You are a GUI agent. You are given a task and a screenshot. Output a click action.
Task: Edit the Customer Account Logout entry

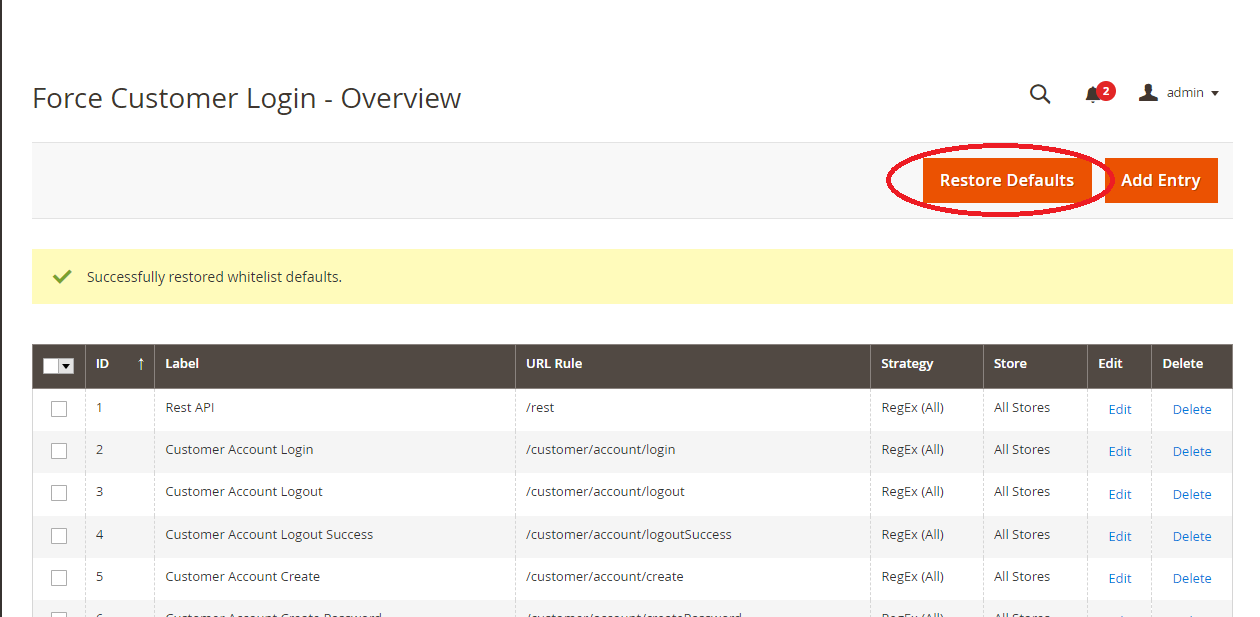point(1119,493)
